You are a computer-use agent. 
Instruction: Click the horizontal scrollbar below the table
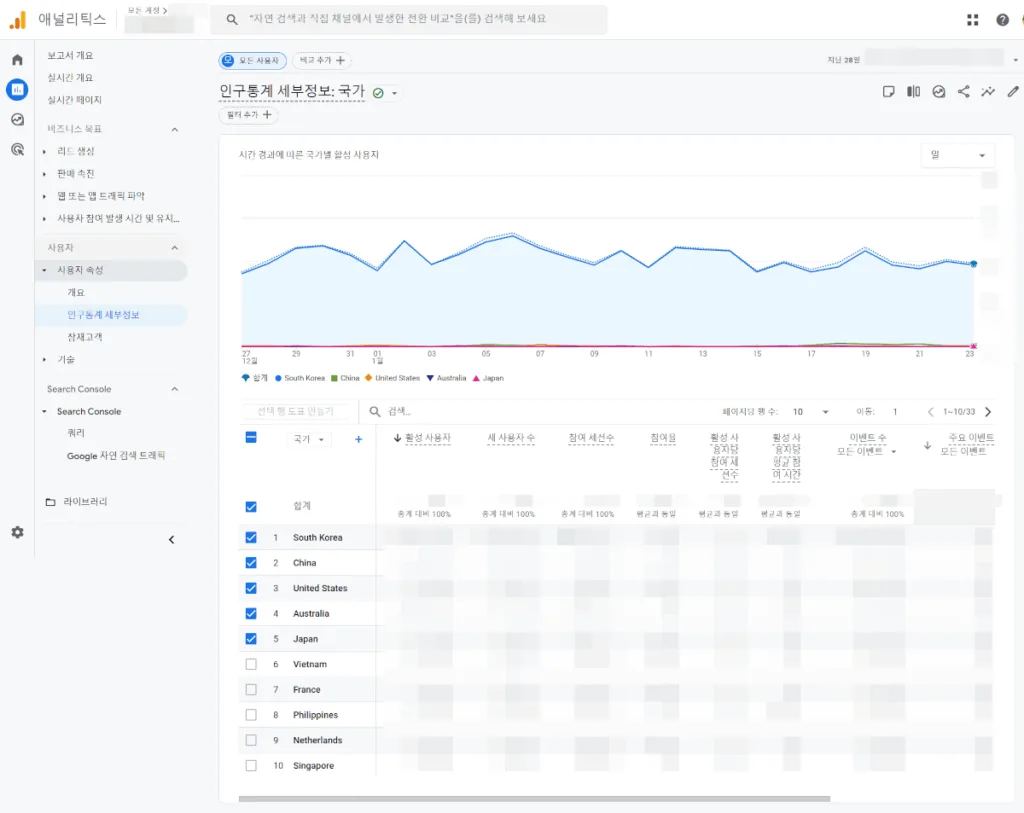tap(534, 799)
